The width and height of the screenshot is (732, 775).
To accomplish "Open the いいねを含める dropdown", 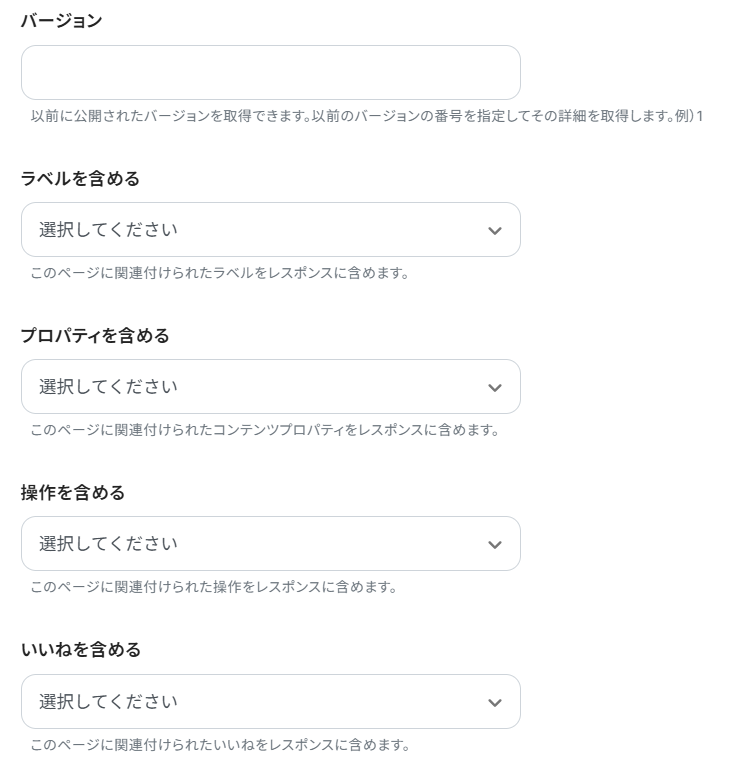I will [270, 701].
